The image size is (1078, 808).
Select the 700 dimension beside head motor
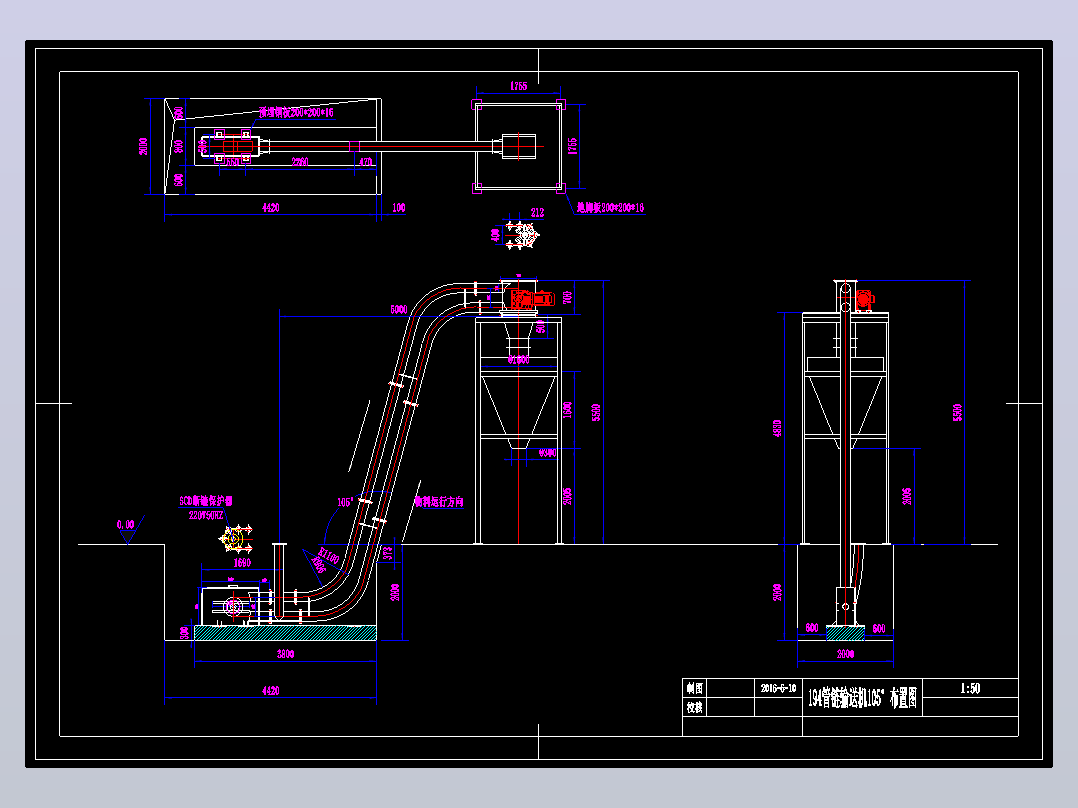click(x=567, y=297)
